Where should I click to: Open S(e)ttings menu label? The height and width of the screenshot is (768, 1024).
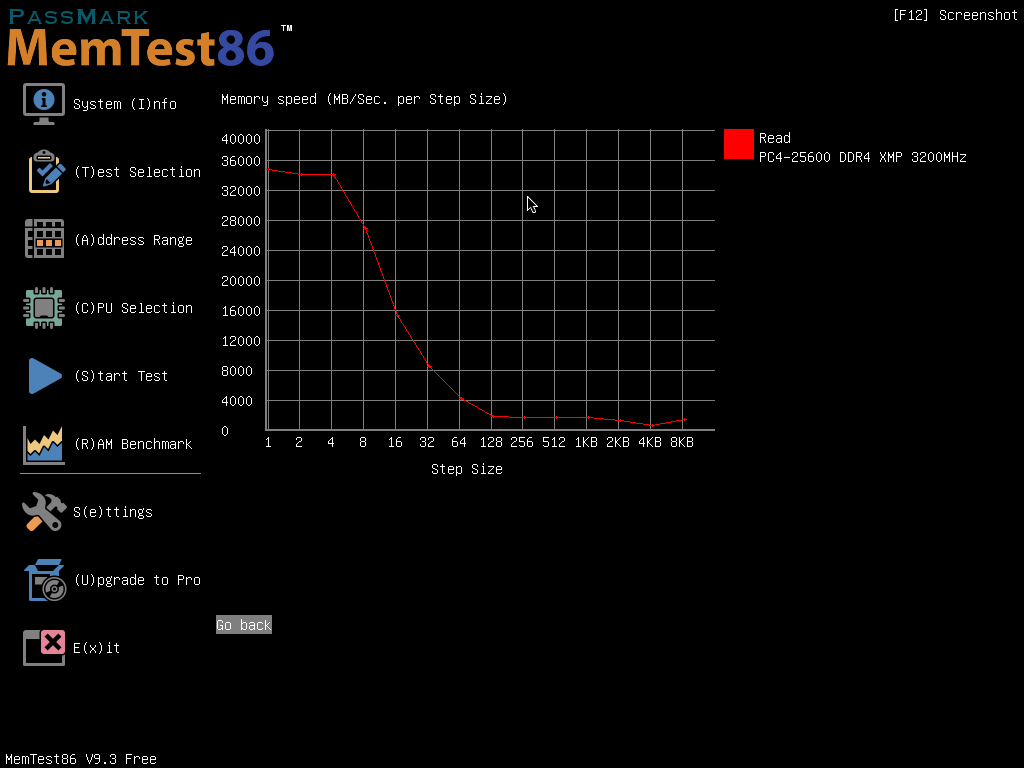click(113, 512)
